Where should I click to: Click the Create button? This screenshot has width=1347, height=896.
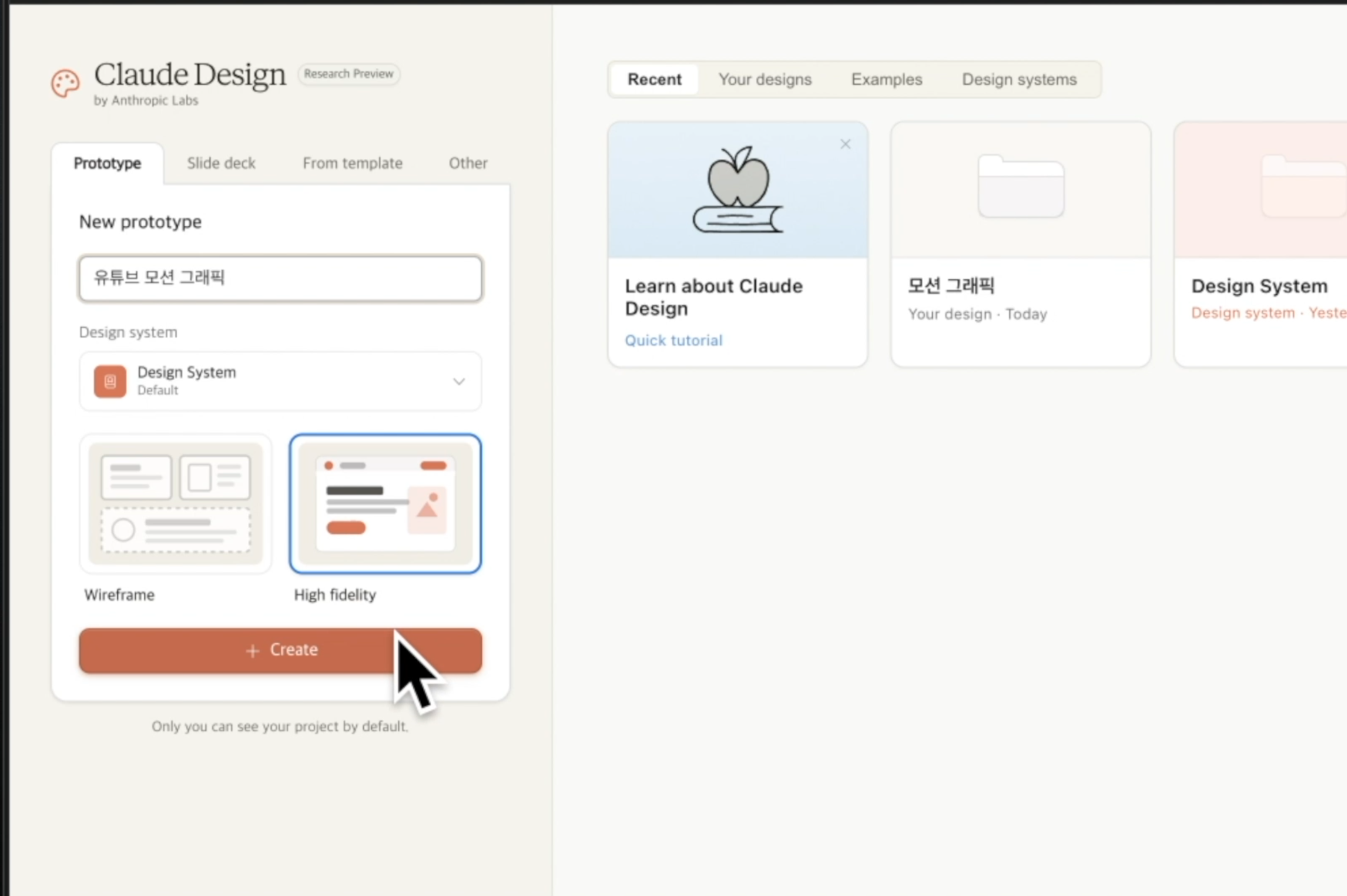(280, 650)
